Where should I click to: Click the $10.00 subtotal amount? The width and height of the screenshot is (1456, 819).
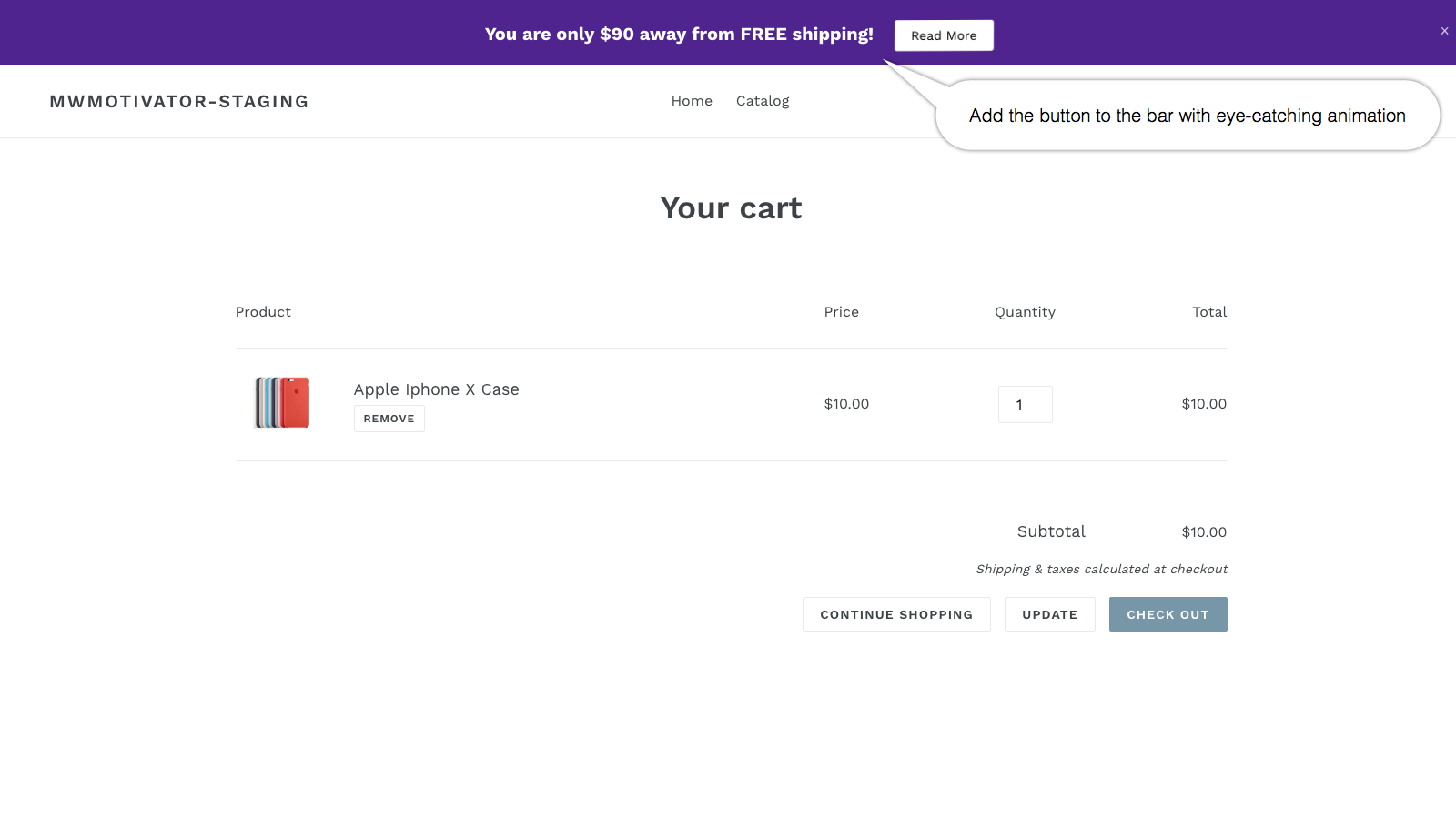click(1203, 531)
